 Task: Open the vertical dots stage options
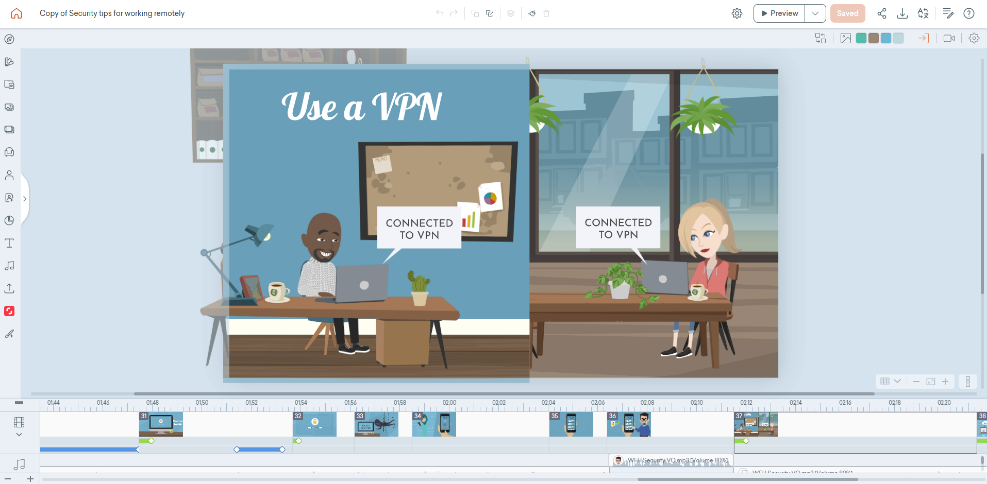pos(968,381)
